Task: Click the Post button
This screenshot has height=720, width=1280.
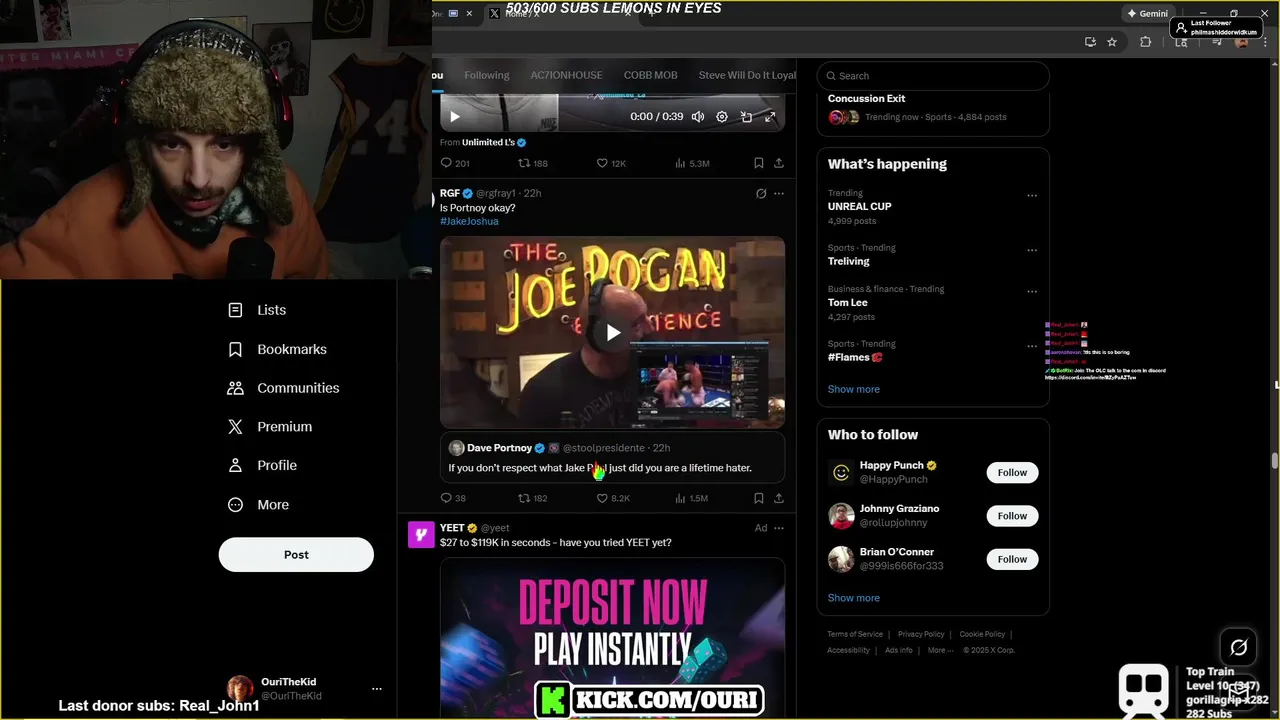Action: (x=296, y=555)
